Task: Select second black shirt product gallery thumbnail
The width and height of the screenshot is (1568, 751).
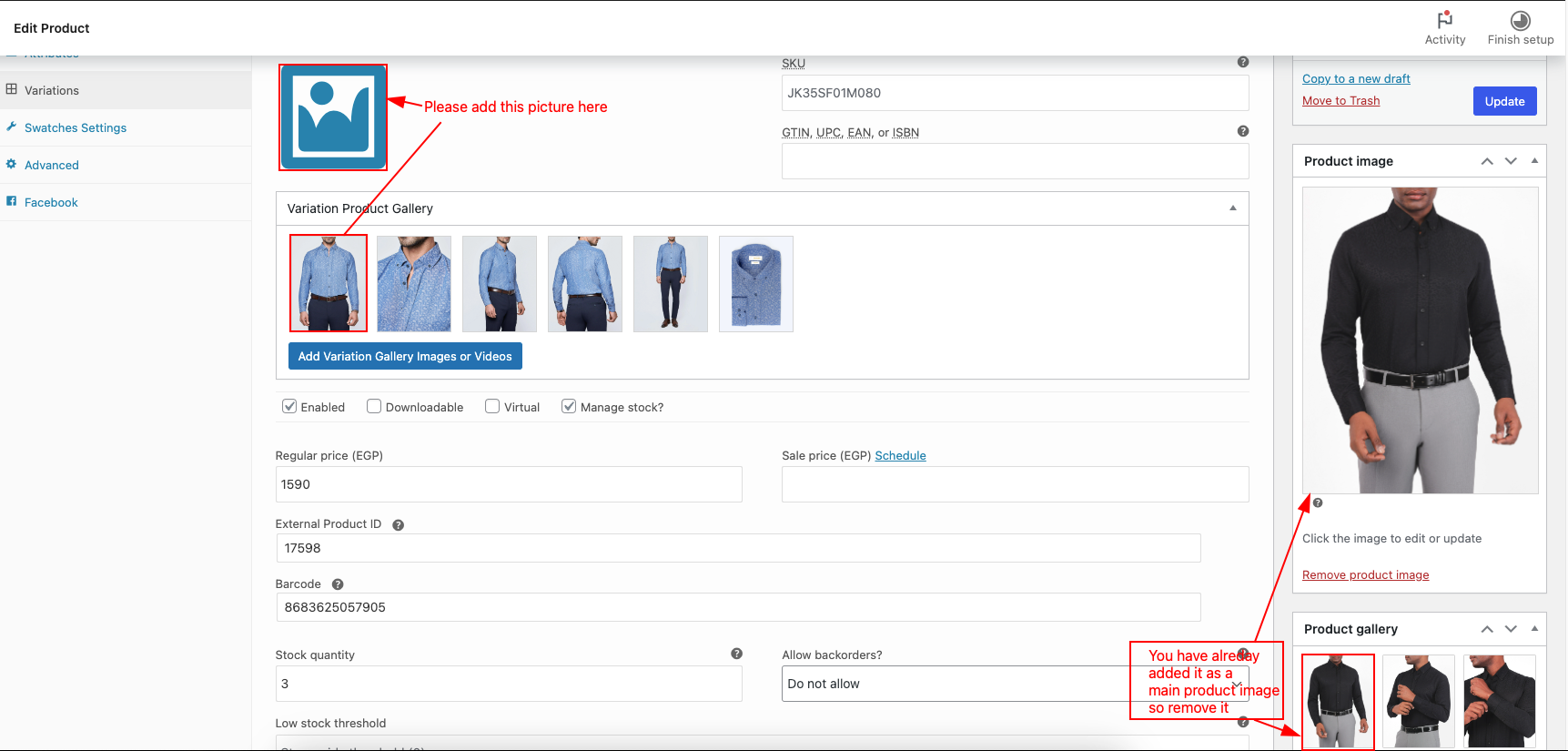Action: click(x=1418, y=702)
